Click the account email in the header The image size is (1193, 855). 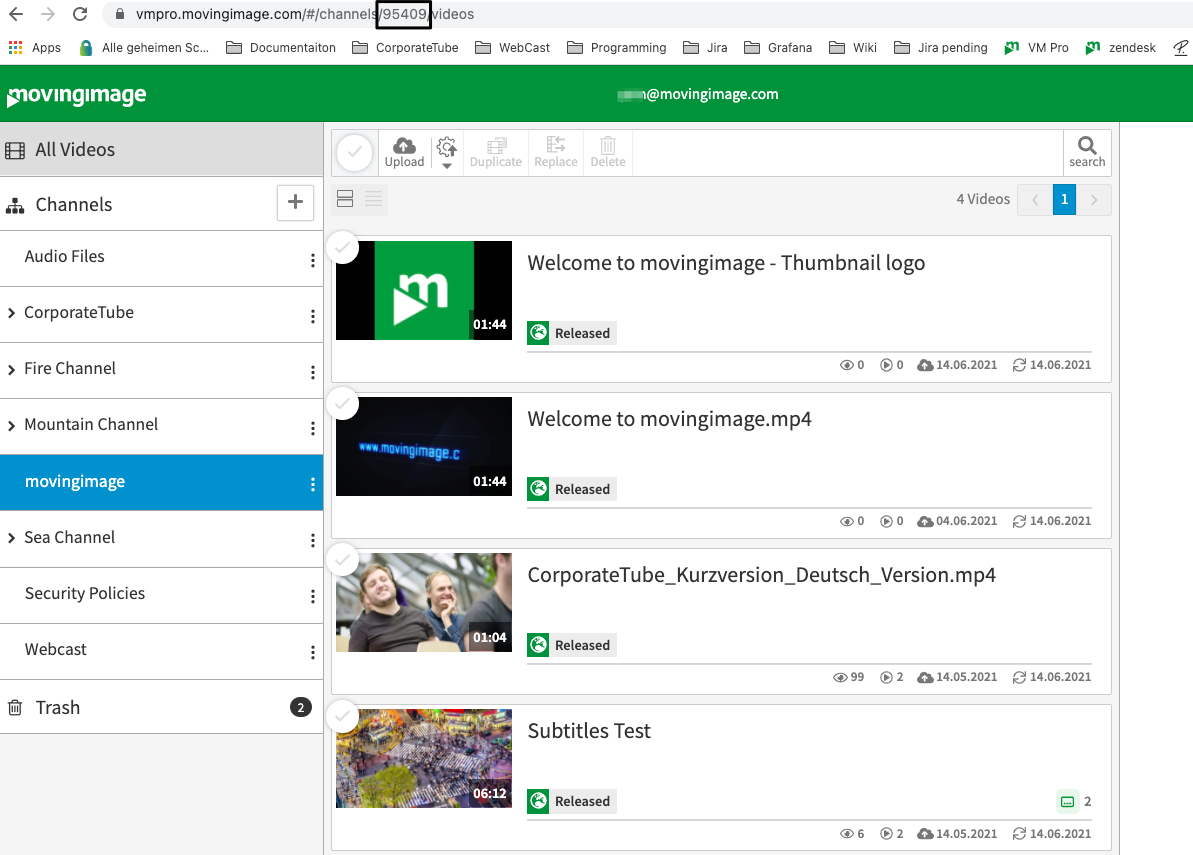coord(698,94)
